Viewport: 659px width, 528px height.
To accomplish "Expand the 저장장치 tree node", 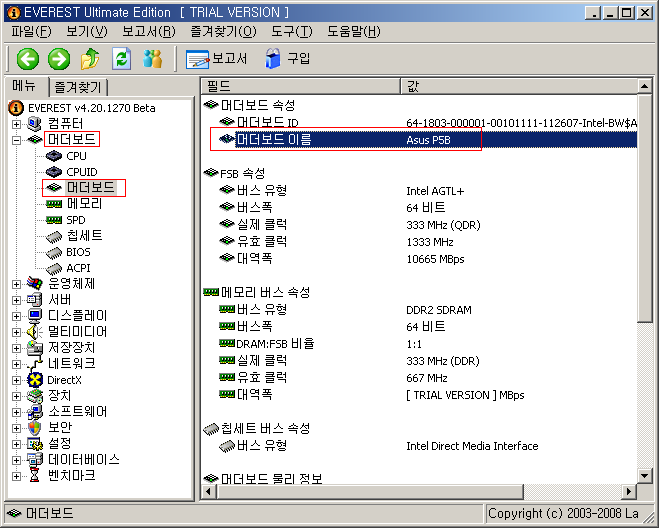I will pos(16,348).
